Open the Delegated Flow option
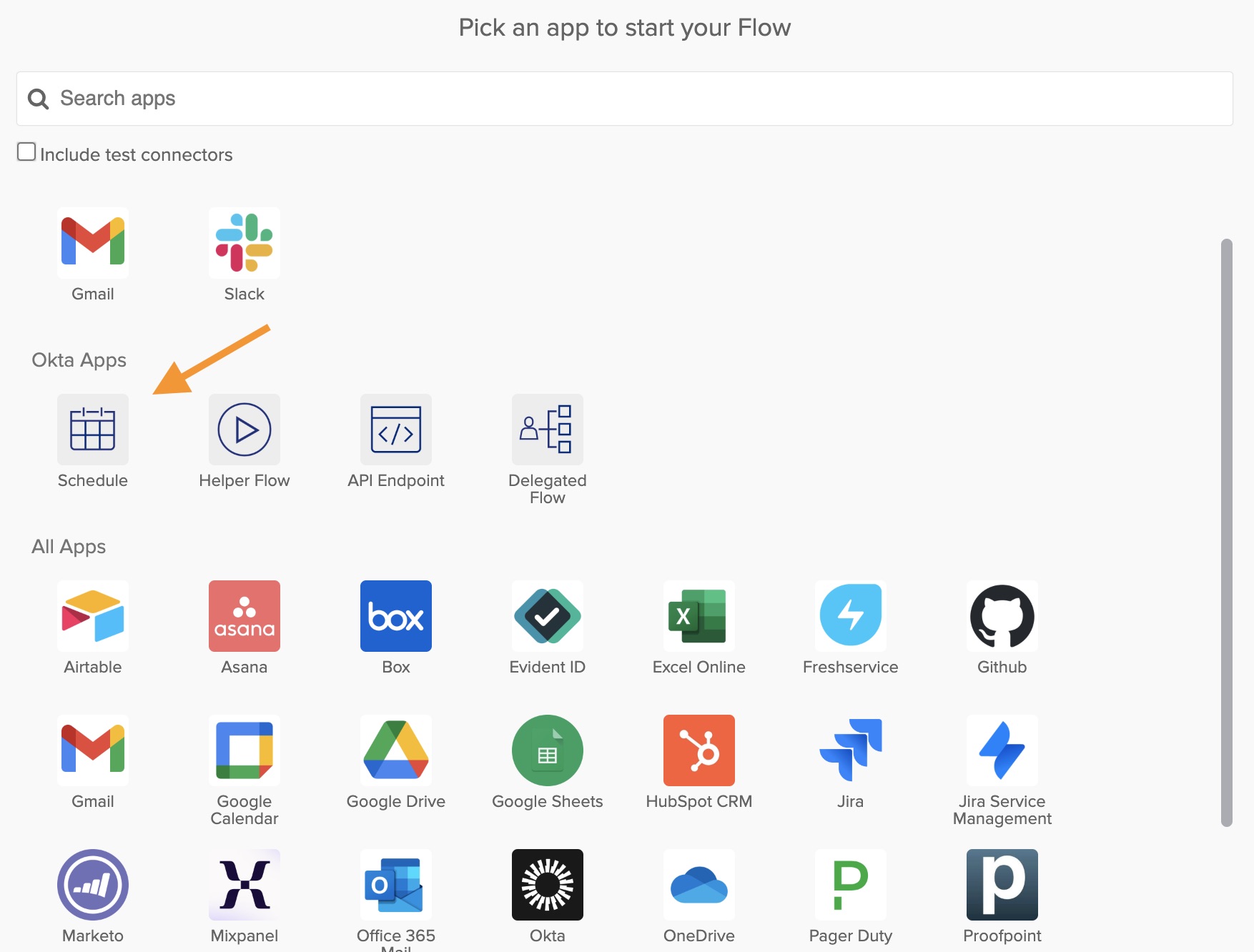Screen dimensions: 1254x952 point(548,430)
